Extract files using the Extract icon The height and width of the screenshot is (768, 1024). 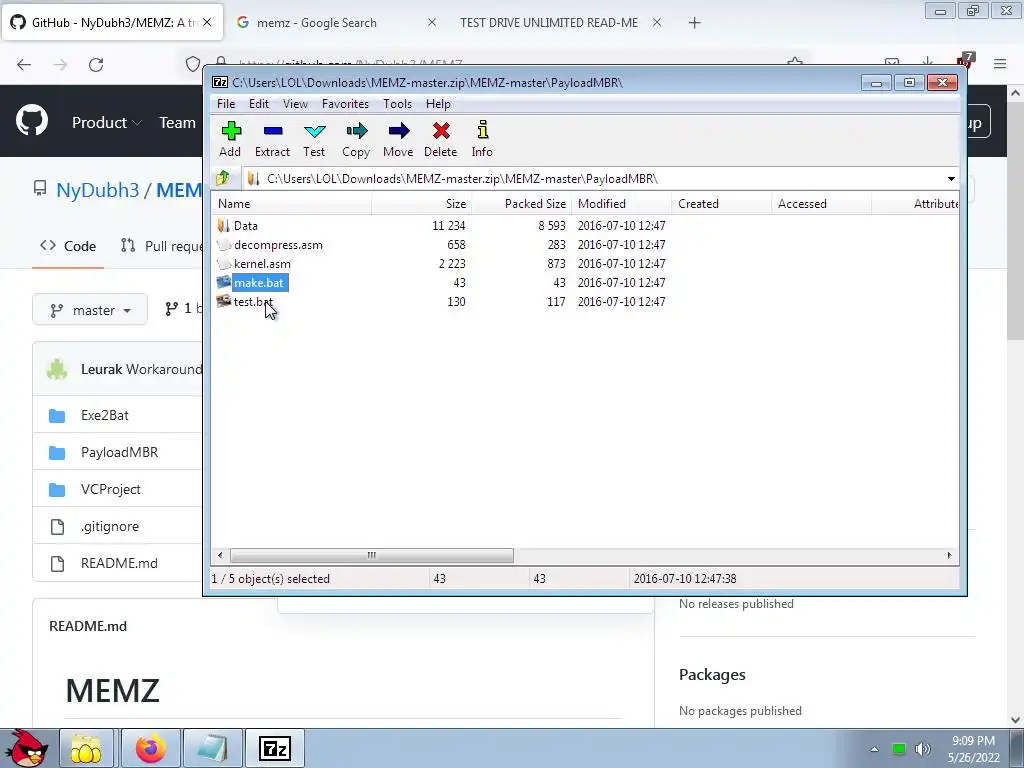[x=272, y=138]
